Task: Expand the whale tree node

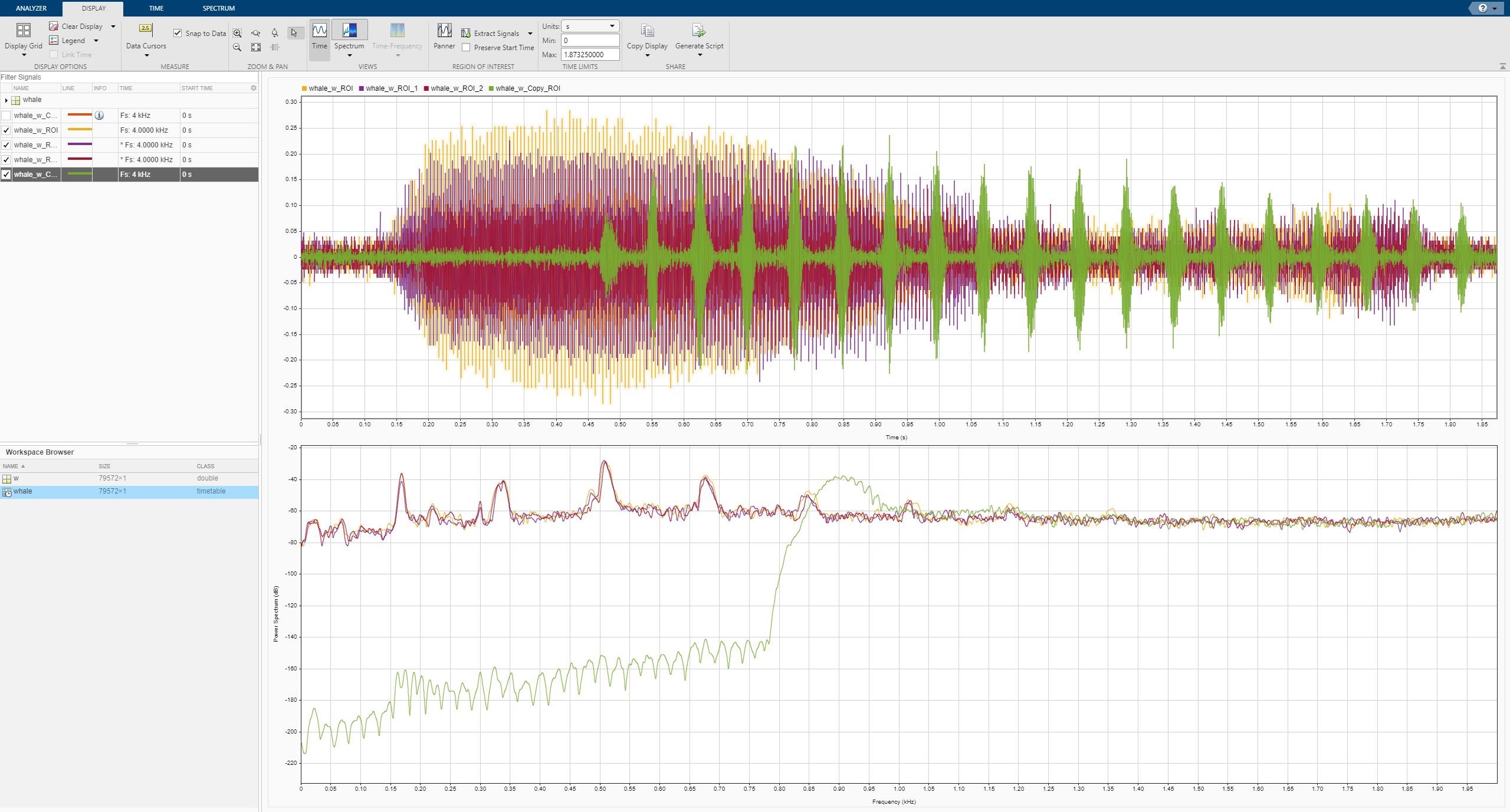Action: [x=6, y=100]
